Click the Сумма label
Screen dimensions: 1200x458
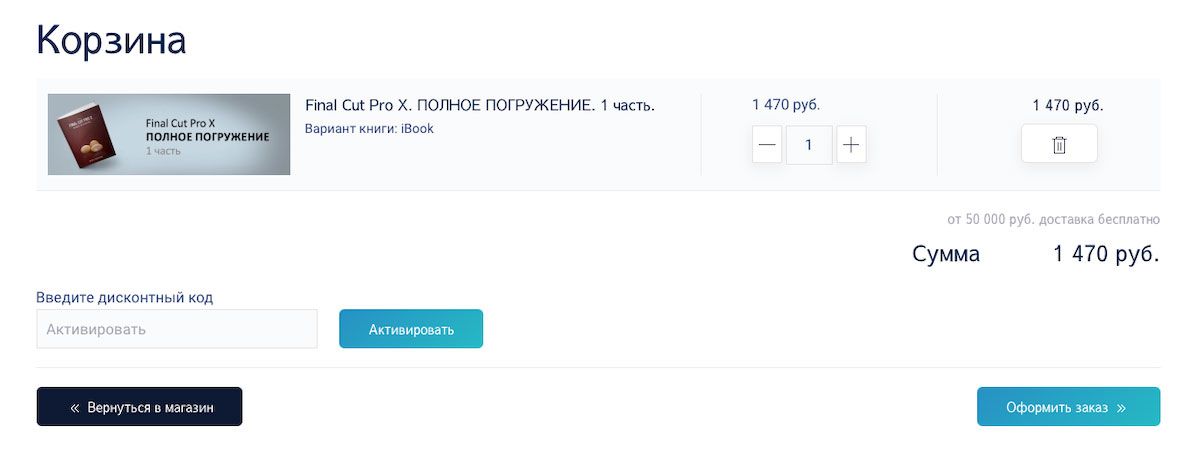946,254
